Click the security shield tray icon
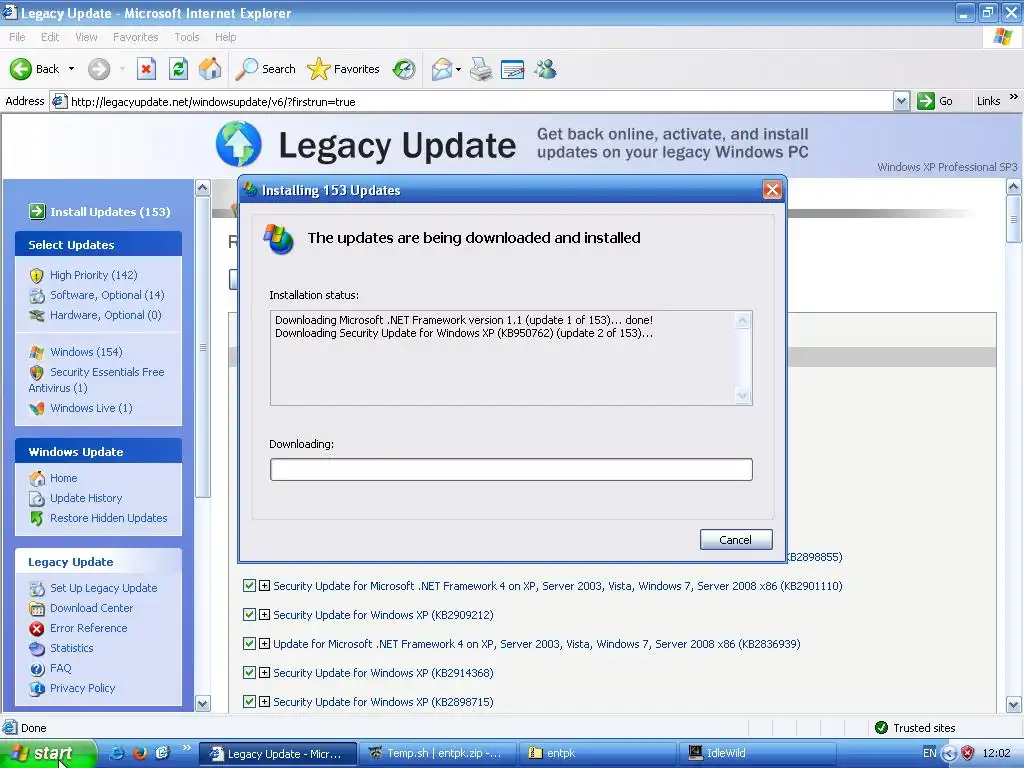 click(x=968, y=753)
